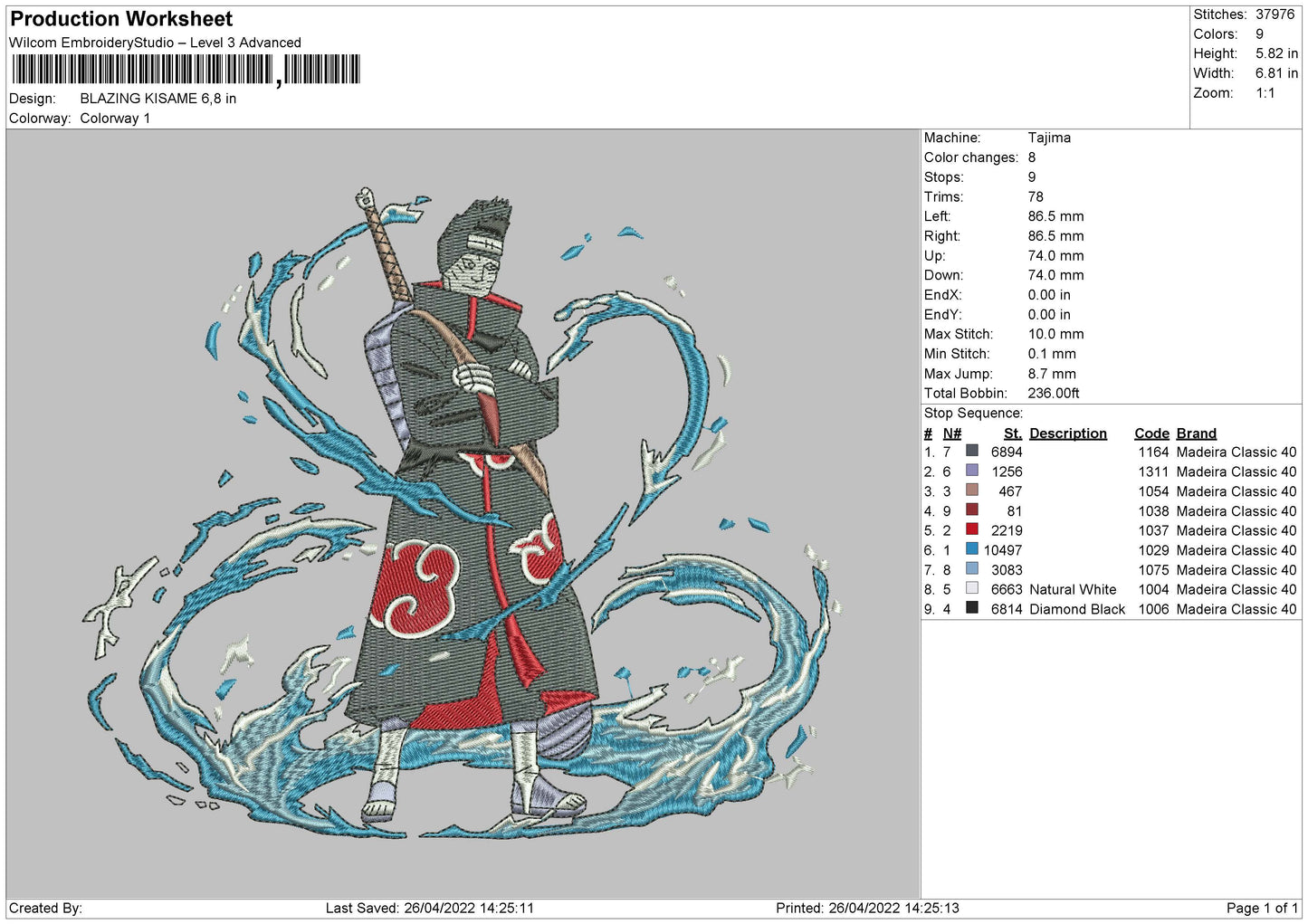Click the total bobbin value "236.00ft"
Image resolution: width=1308 pixels, height=924 pixels.
pos(1054,394)
